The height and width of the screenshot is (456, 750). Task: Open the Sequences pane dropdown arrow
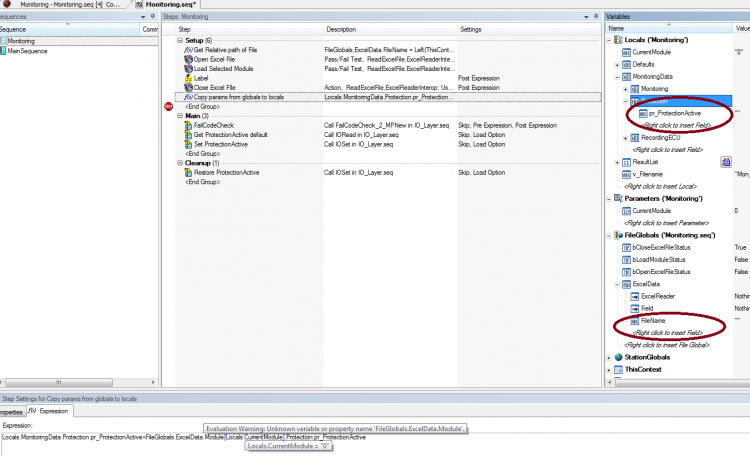click(143, 17)
